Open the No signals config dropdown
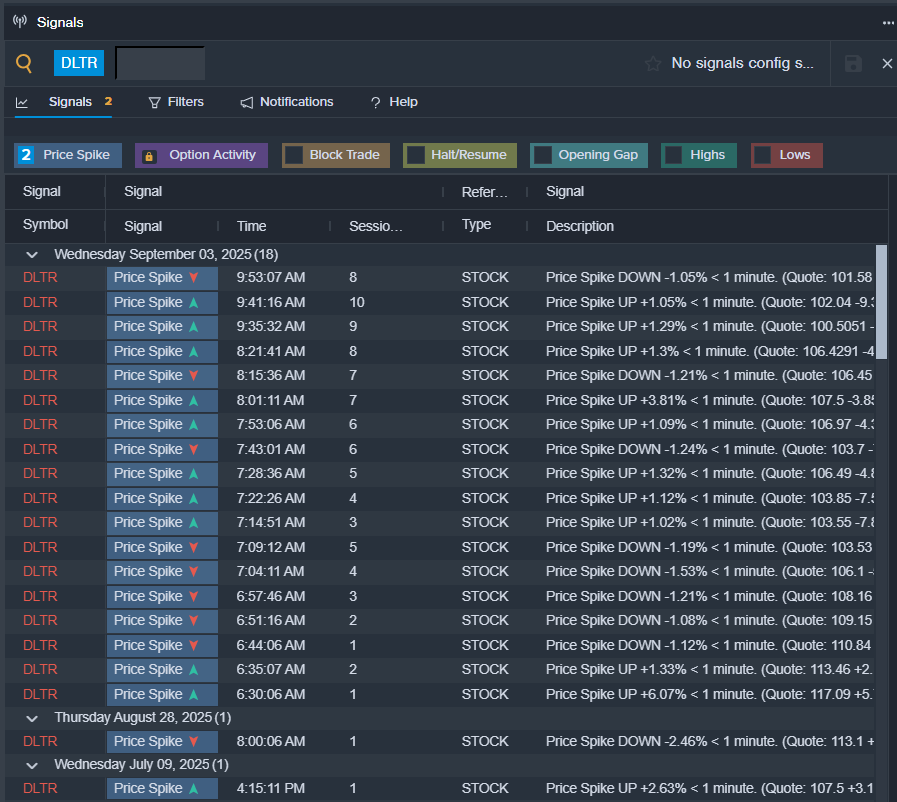Viewport: 897px width, 802px height. [x=742, y=63]
